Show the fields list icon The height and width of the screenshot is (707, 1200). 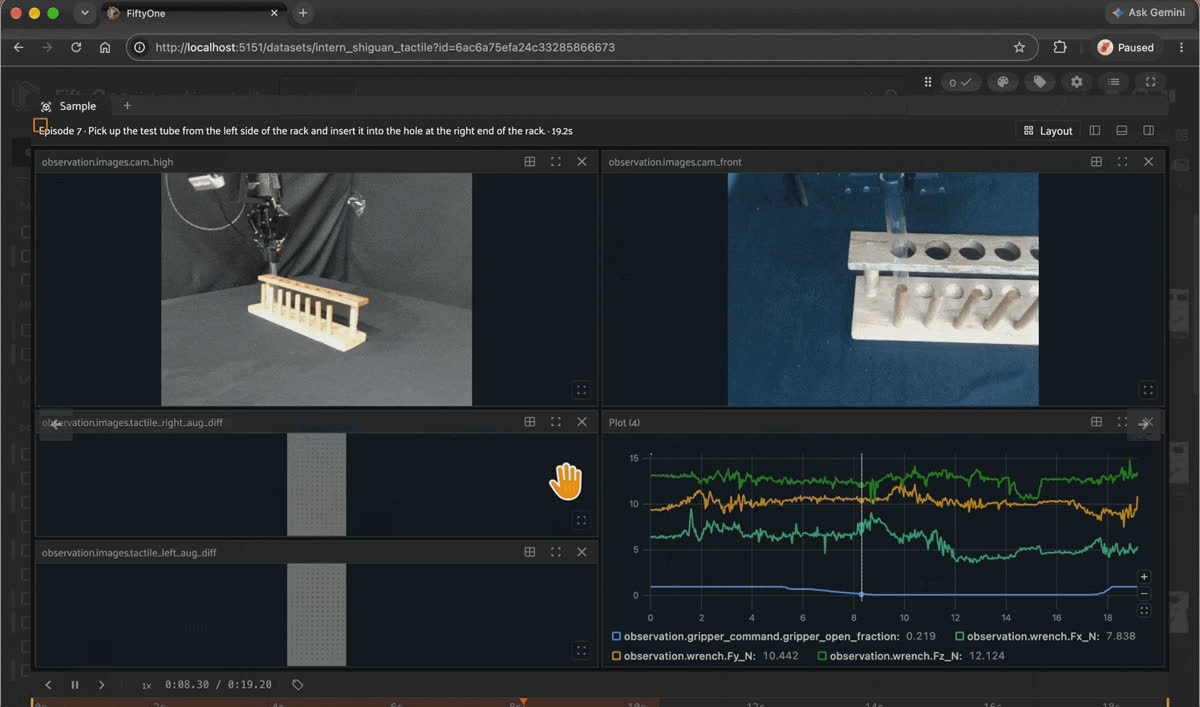(x=1114, y=82)
